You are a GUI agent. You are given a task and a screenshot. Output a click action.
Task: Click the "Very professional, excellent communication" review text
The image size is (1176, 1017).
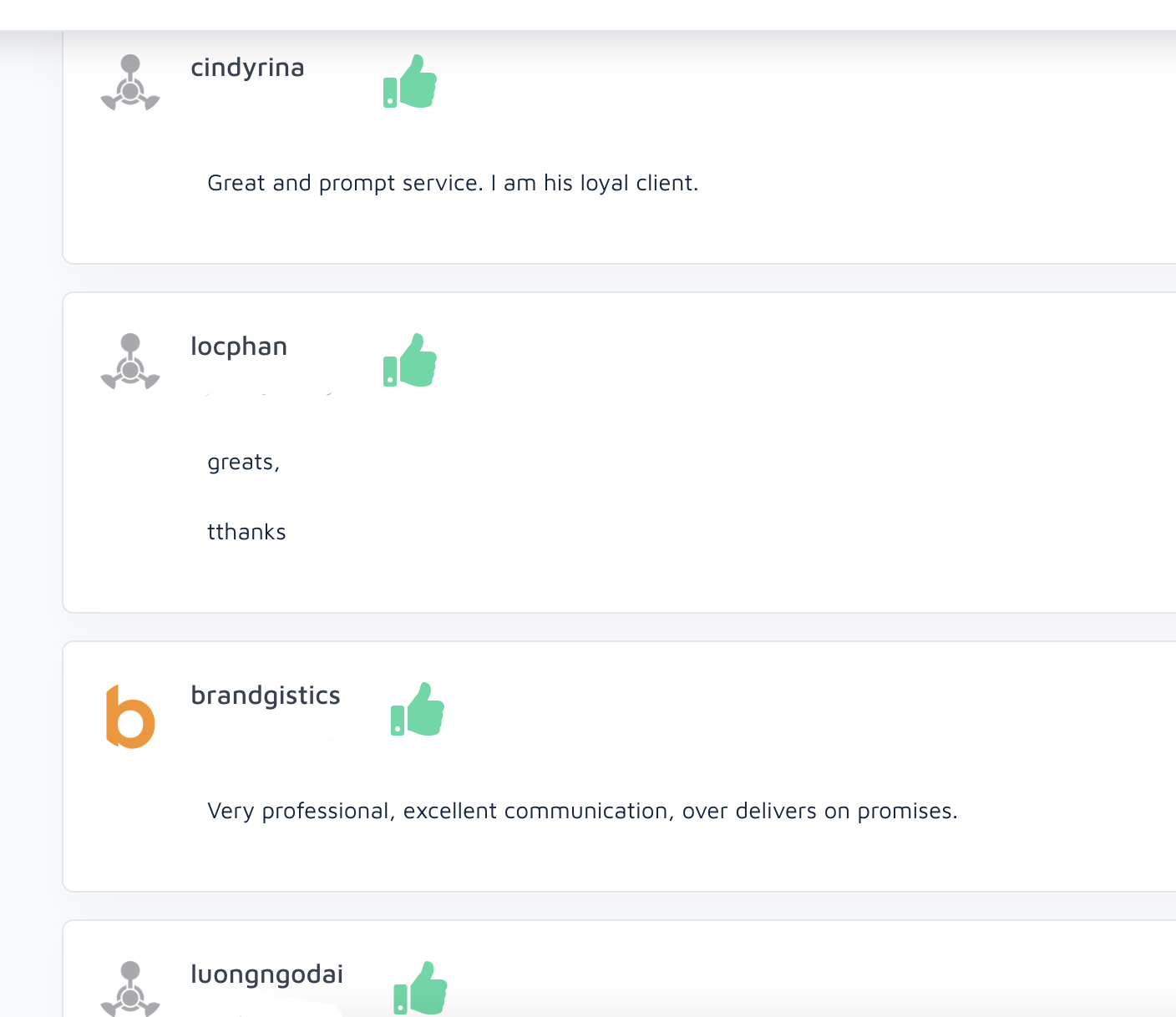tap(582, 811)
